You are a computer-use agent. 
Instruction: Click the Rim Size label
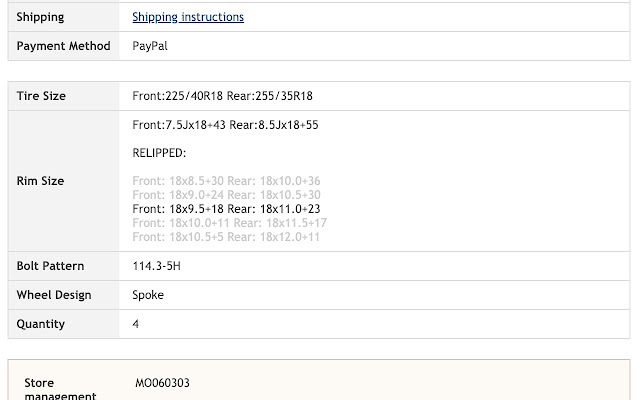point(40,181)
